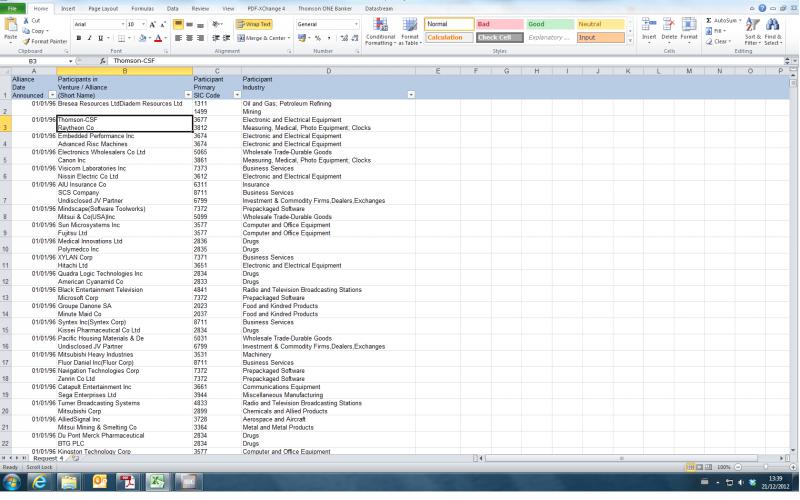Click the Bottom Align icon
The height and width of the screenshot is (500, 800).
[x=201, y=24]
